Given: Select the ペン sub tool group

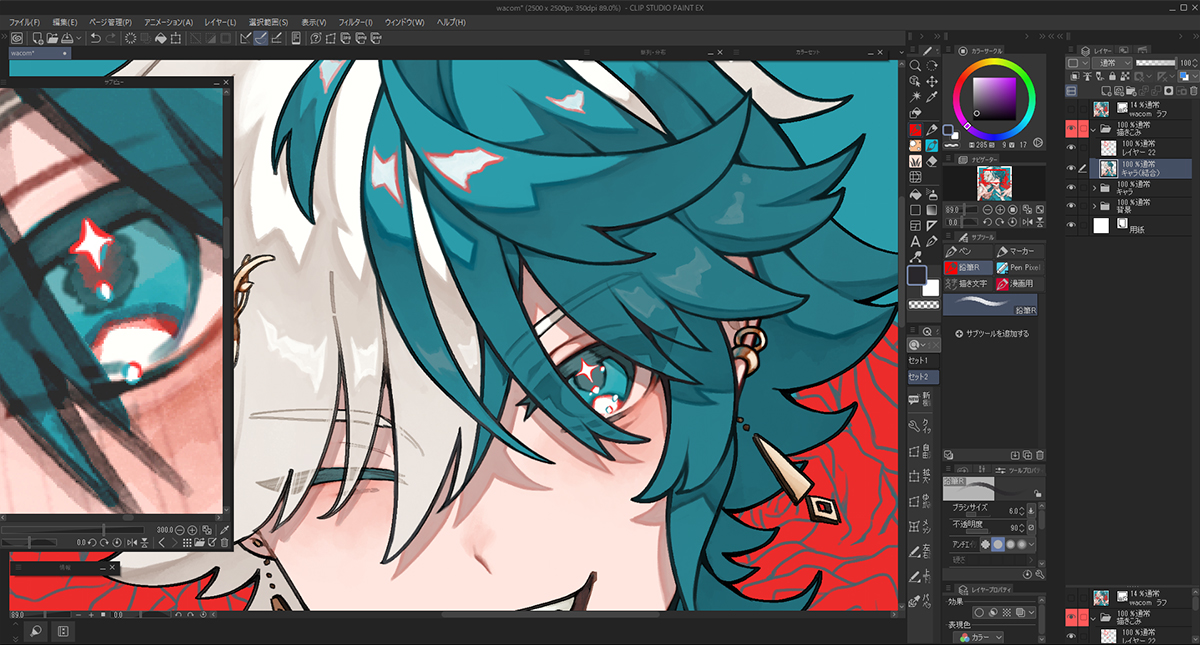Looking at the screenshot, I should coord(969,253).
